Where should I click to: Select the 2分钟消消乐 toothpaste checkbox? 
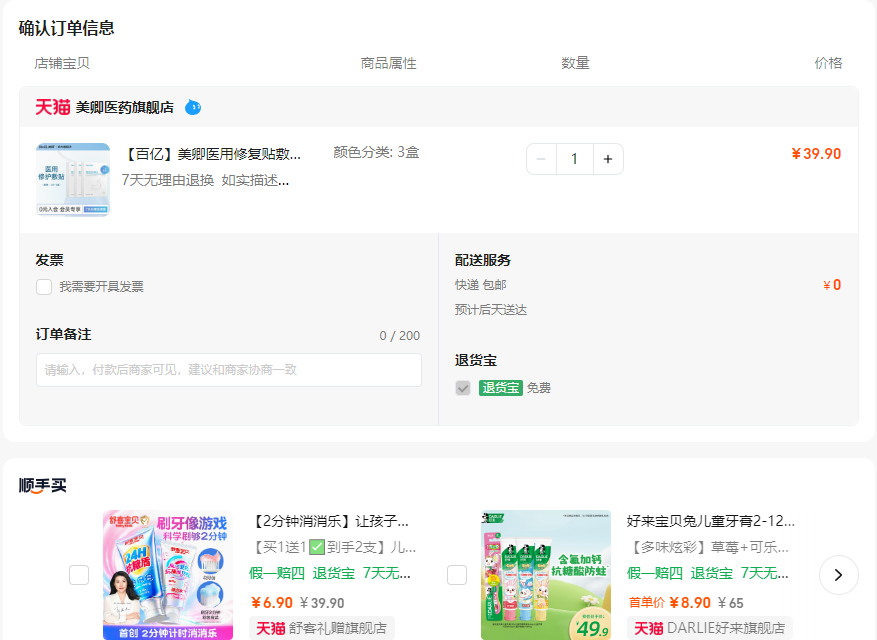click(79, 575)
